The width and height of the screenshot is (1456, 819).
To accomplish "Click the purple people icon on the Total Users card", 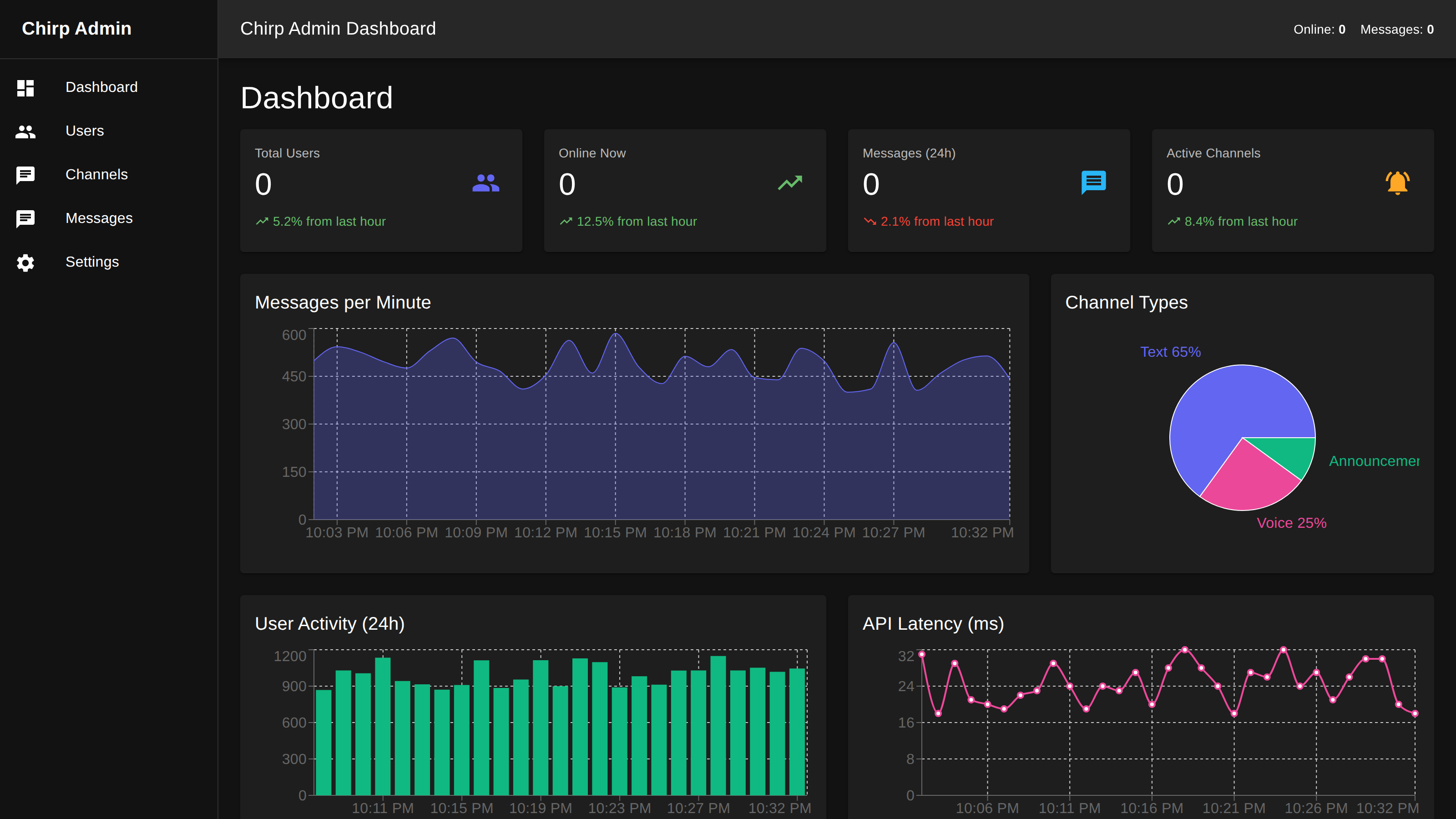I will 485,183.
